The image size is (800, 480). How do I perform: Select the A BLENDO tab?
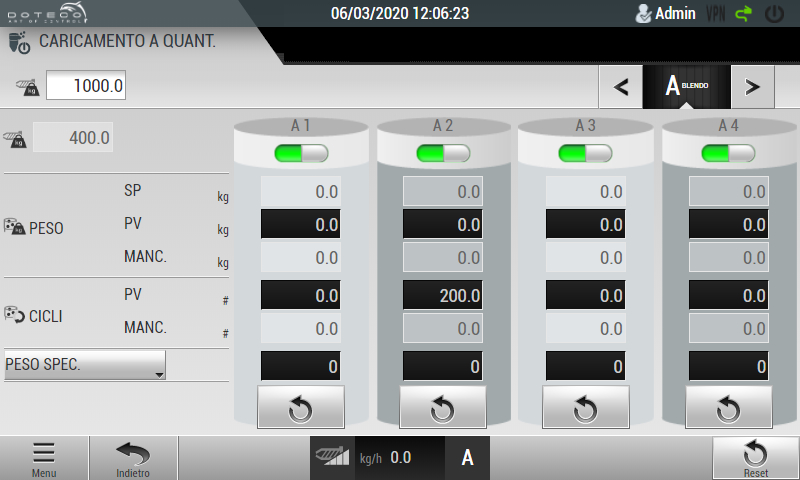pos(686,87)
